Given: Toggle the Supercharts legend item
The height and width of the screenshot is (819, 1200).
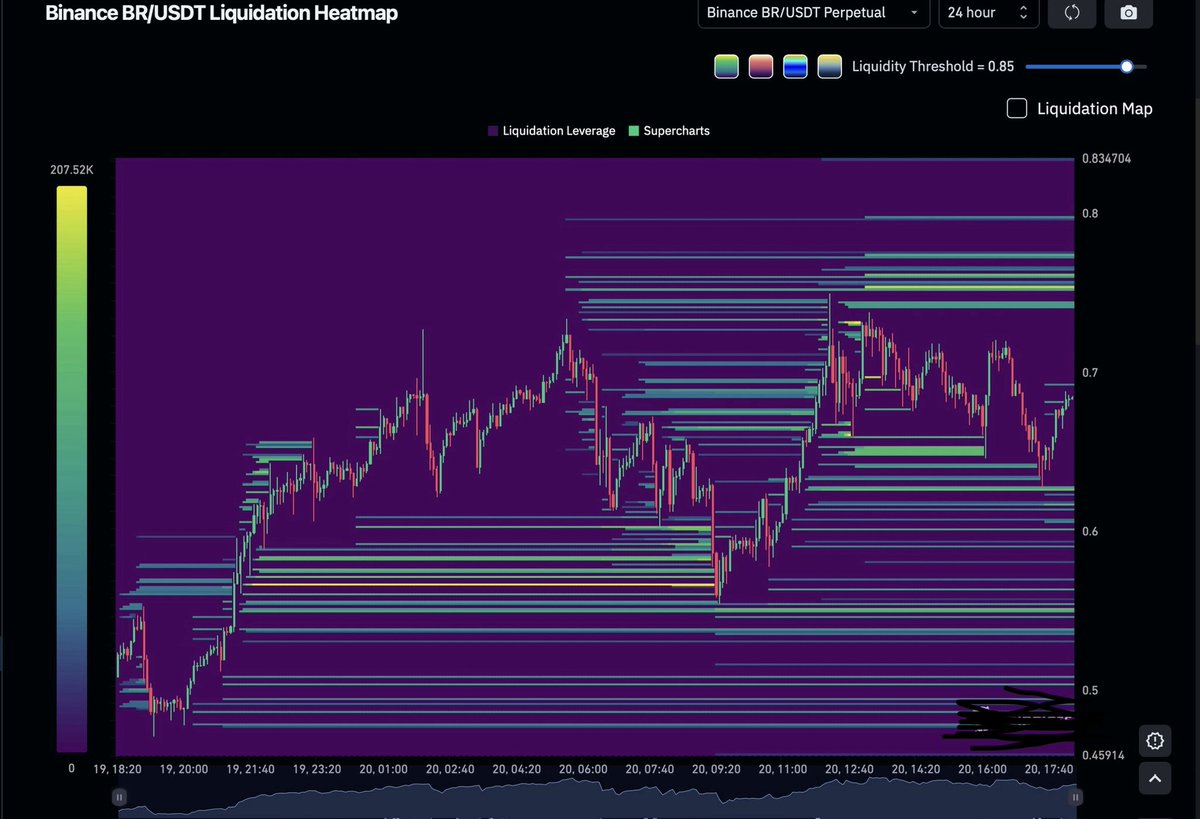Looking at the screenshot, I should click(669, 131).
